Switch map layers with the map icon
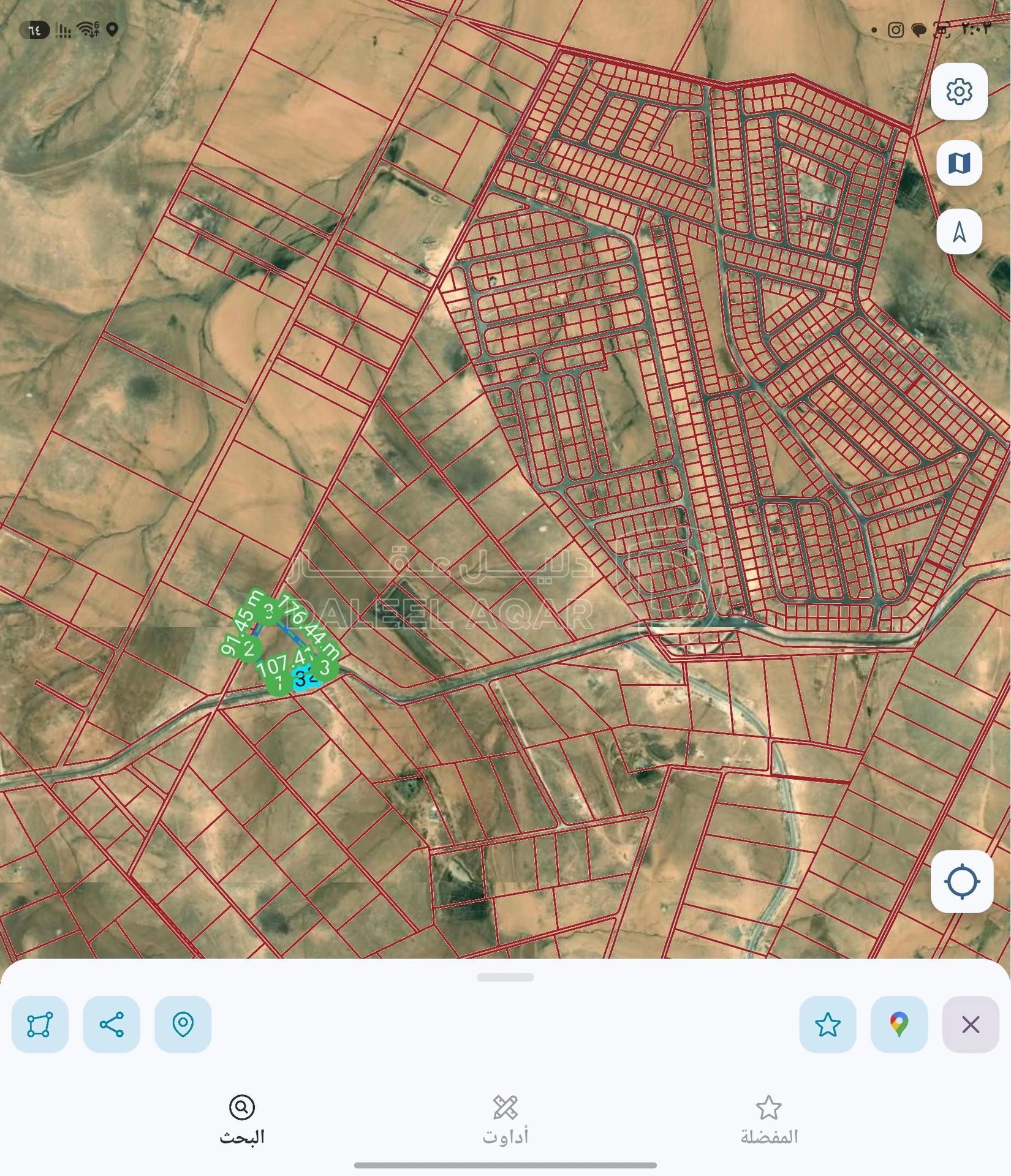The width and height of the screenshot is (1011, 1176). point(959,163)
